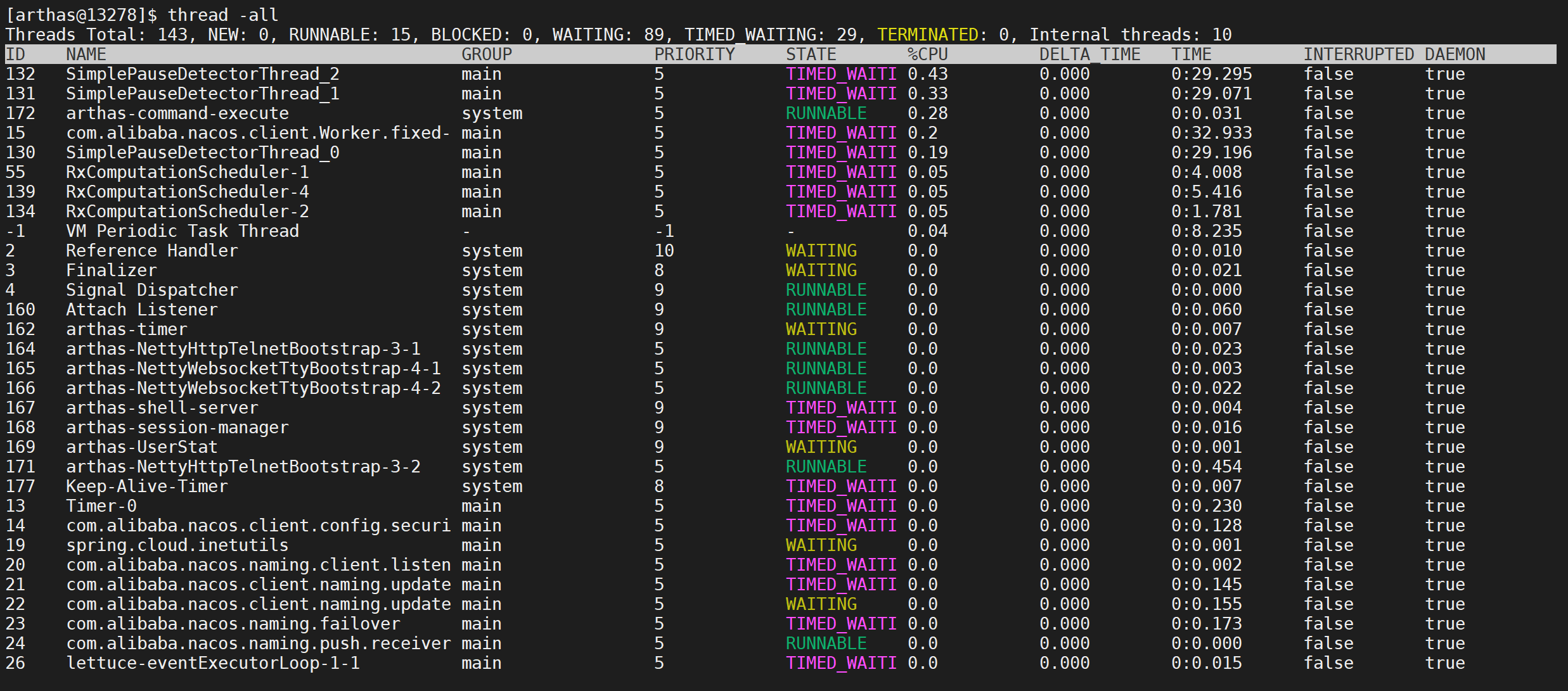Click the arthas-timer thread name

point(127,329)
